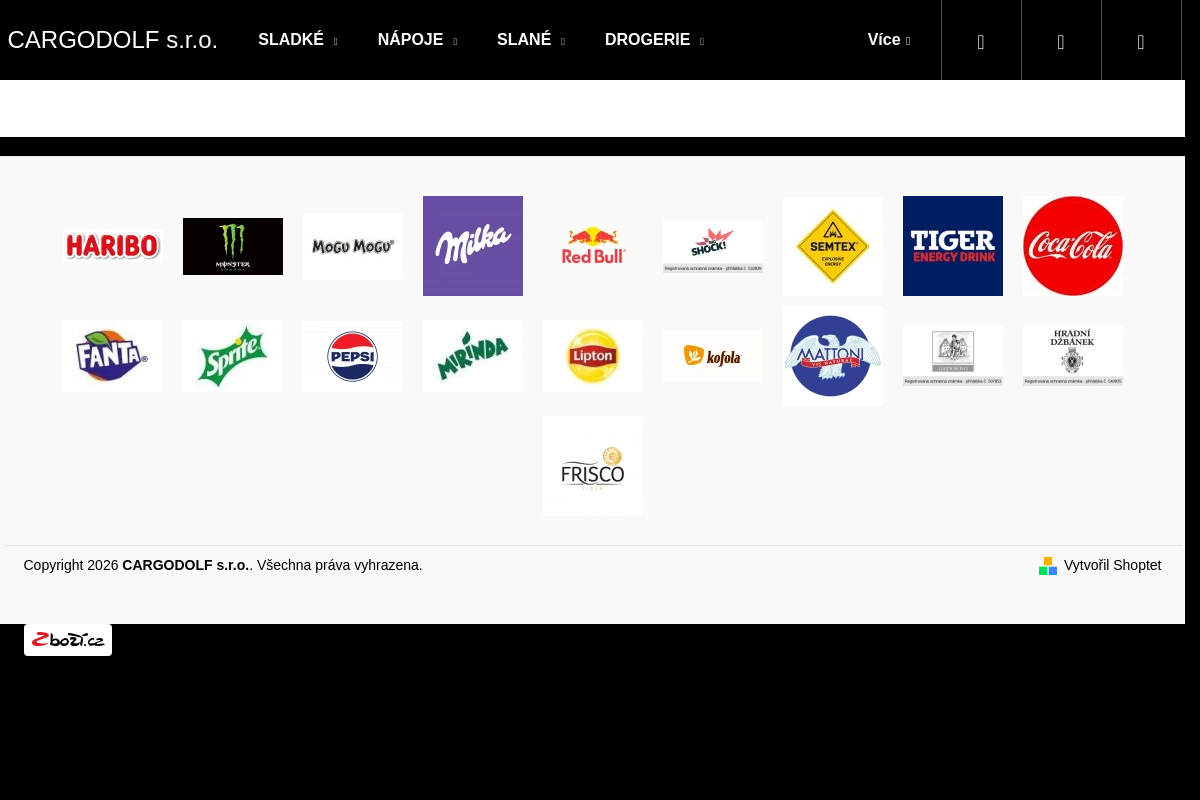Select the Tiger Energy Drink logo
1200x800 pixels.
tap(953, 246)
